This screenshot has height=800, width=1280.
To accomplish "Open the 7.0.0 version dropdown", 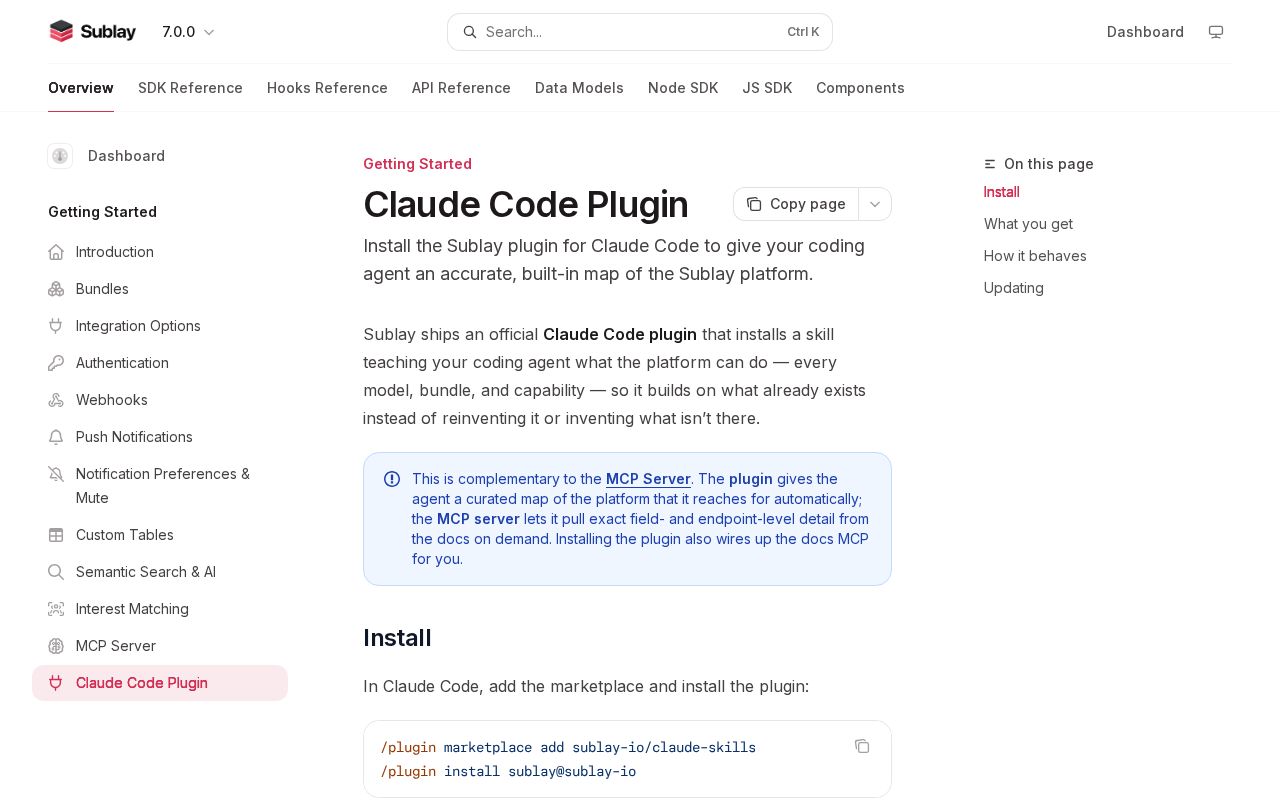I will coord(188,32).
